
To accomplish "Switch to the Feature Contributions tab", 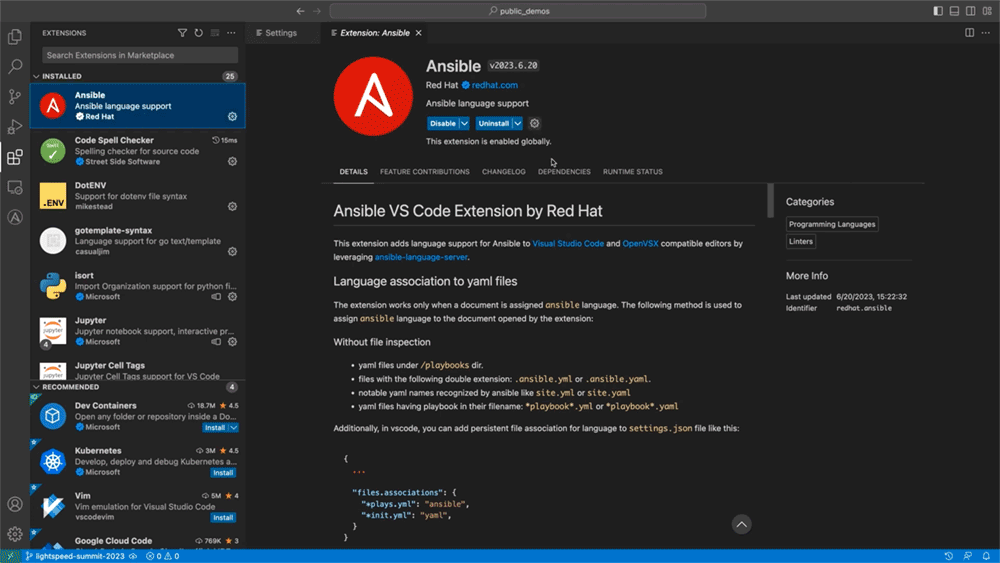I will (424, 172).
